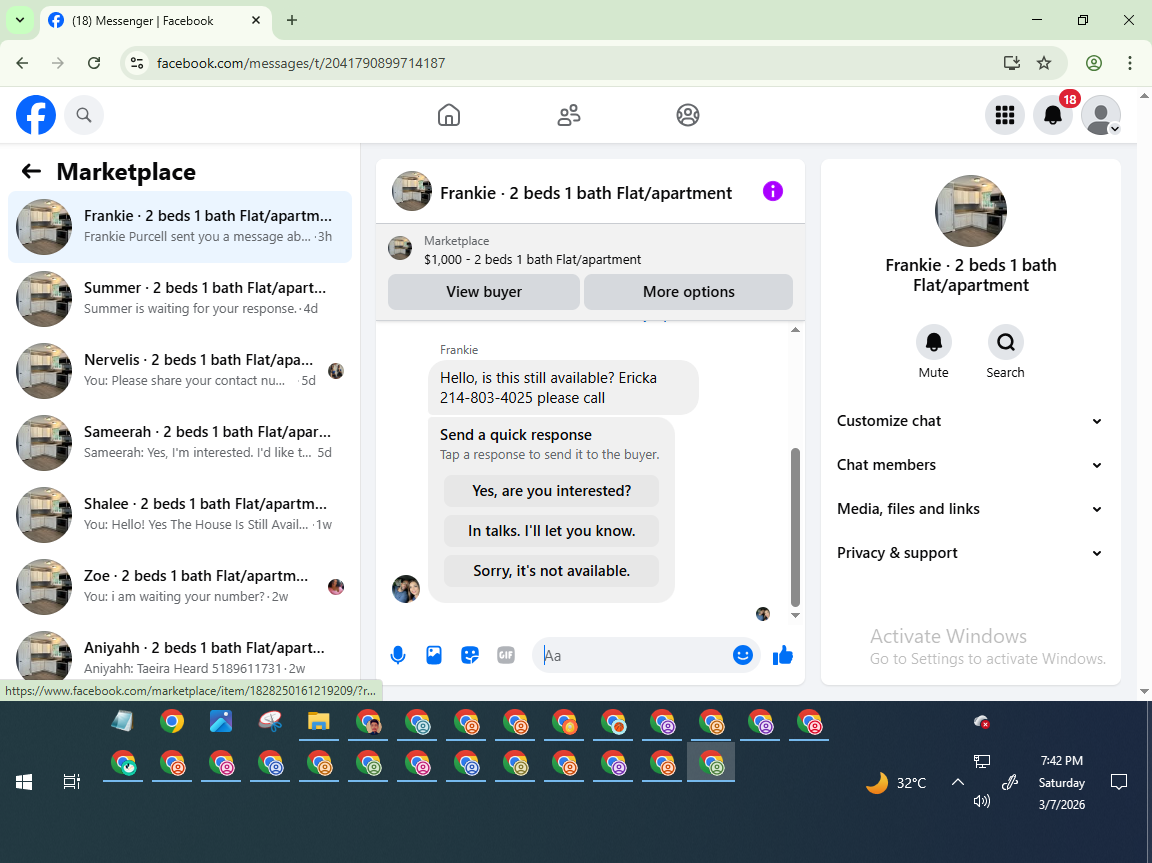
Task: Open Windows notification center
Action: [1119, 782]
